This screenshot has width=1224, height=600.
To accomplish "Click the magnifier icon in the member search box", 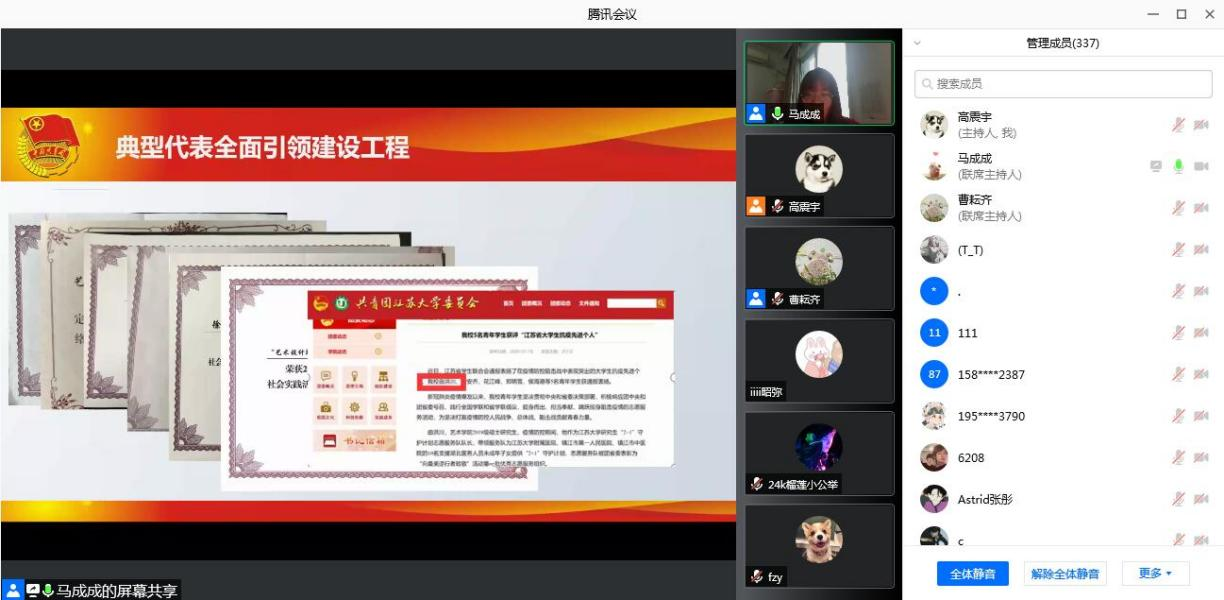I will coord(928,84).
